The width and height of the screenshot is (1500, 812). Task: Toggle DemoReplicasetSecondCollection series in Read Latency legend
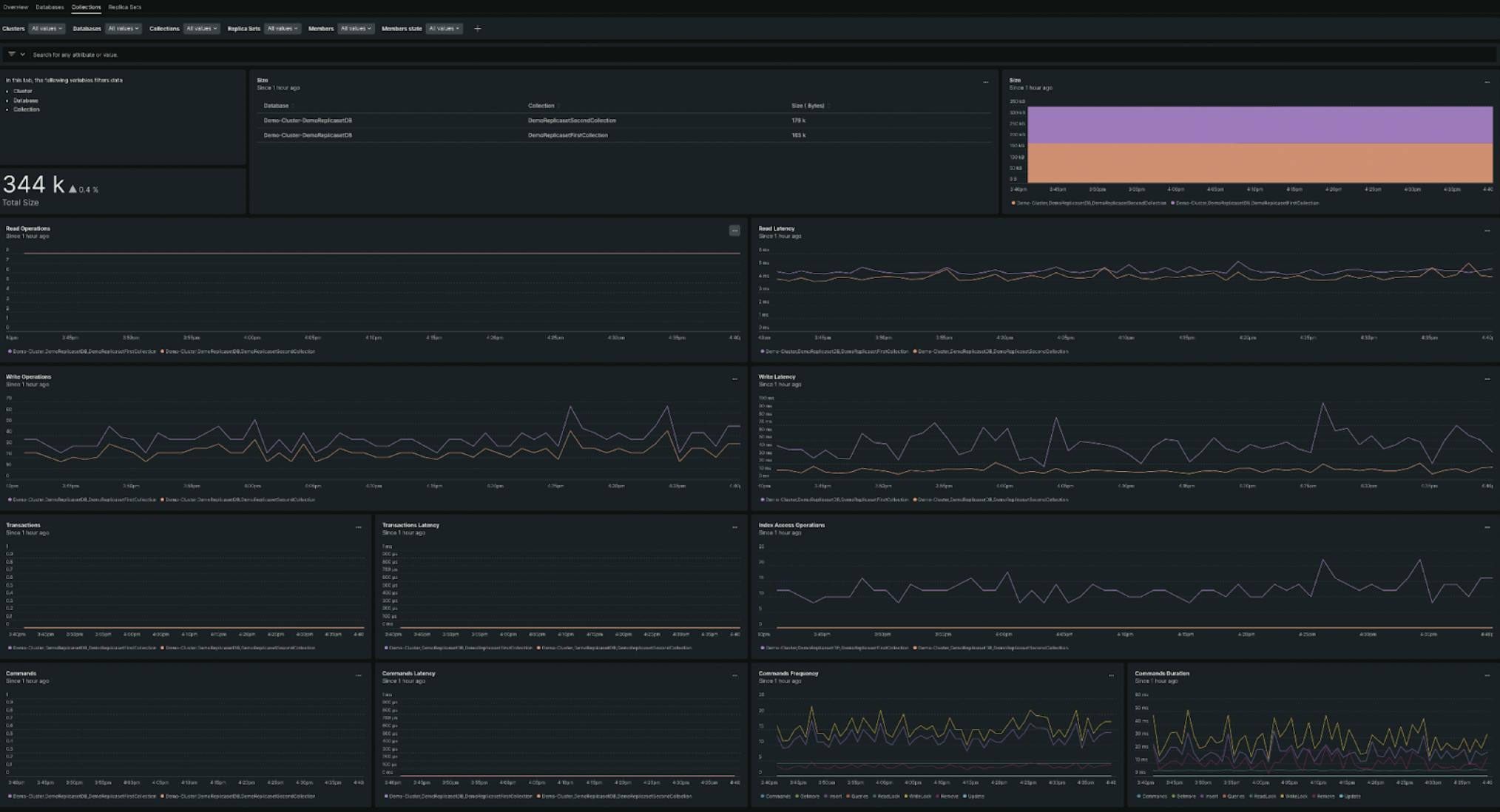click(x=993, y=351)
